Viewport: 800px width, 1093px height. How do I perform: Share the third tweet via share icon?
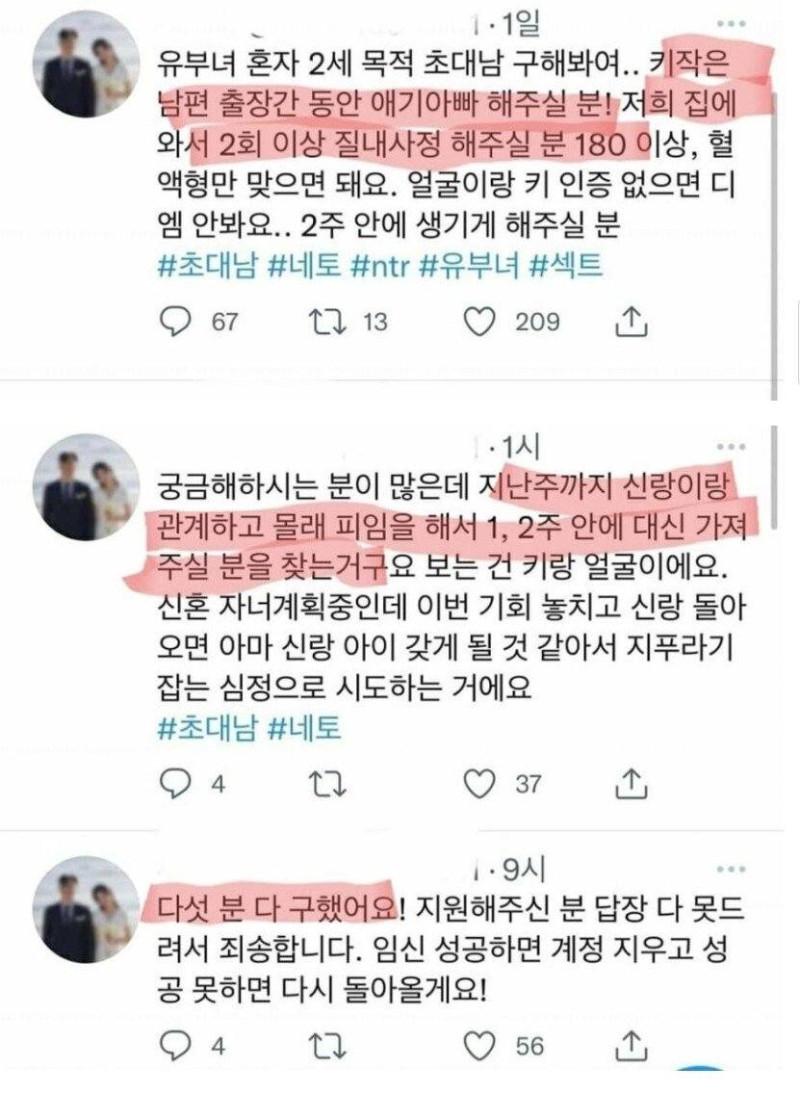point(631,1045)
